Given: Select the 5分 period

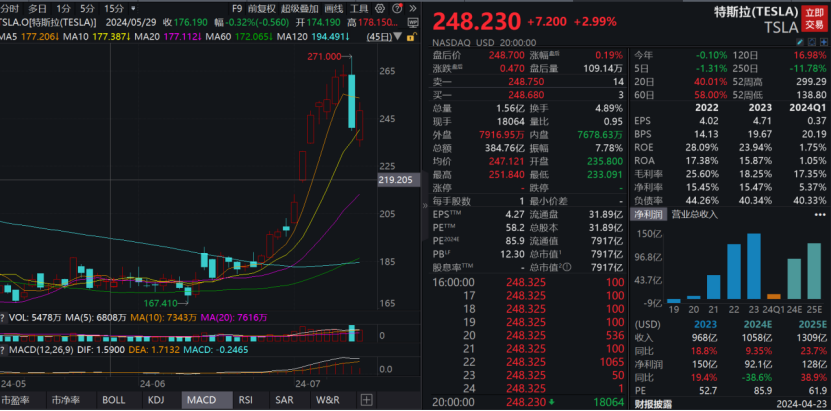Looking at the screenshot, I should click(x=87, y=8).
